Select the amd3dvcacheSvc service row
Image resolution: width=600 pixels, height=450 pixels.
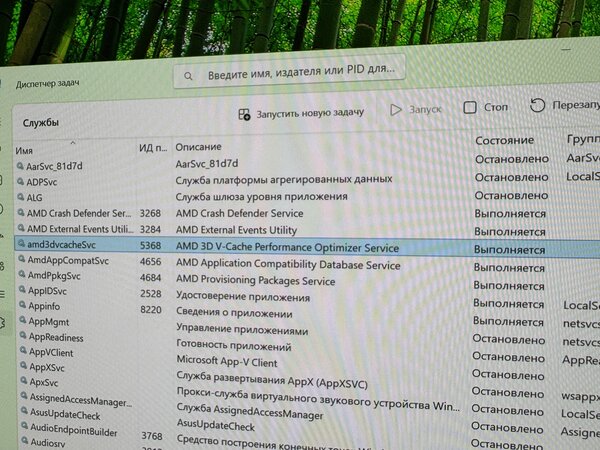tap(306, 246)
